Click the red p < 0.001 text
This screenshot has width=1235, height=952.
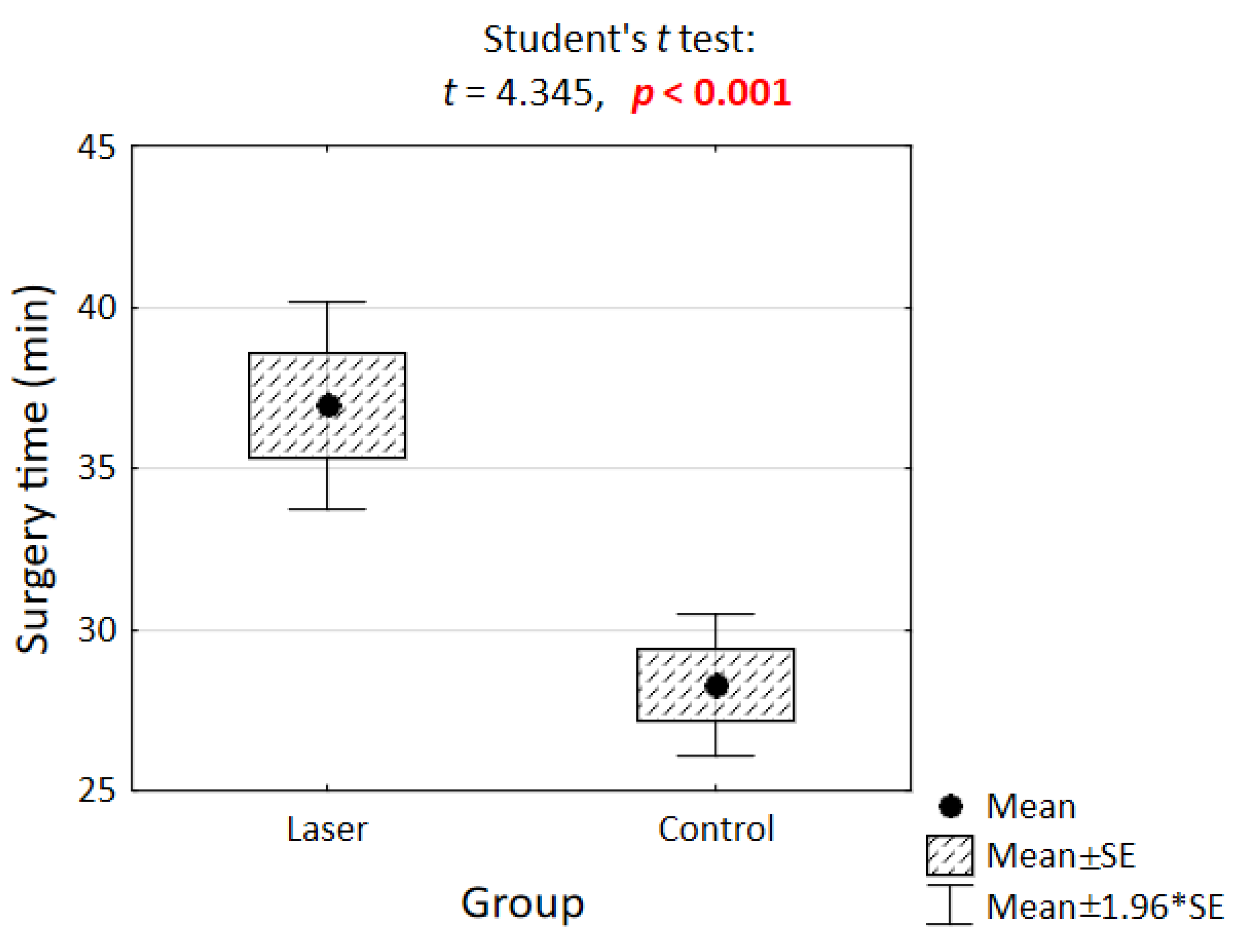pyautogui.click(x=711, y=93)
